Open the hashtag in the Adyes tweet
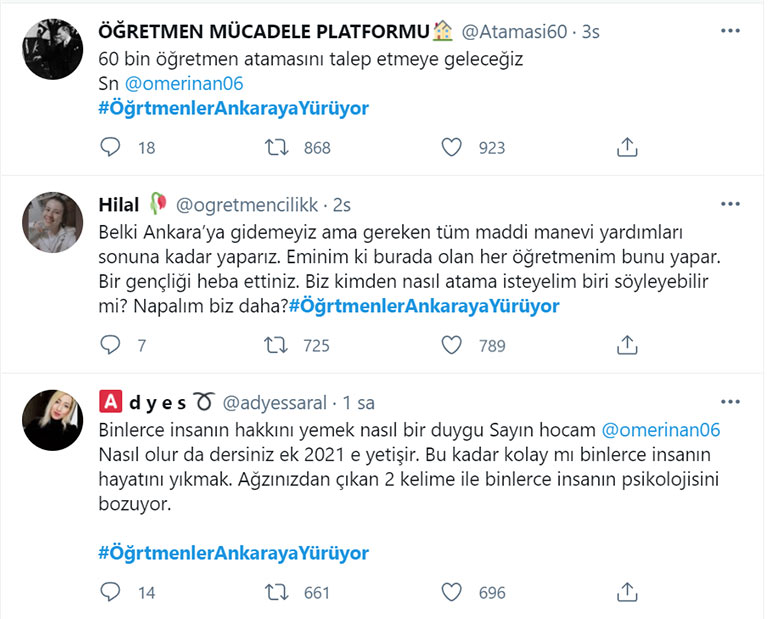The width and height of the screenshot is (770, 619). pyautogui.click(x=234, y=552)
